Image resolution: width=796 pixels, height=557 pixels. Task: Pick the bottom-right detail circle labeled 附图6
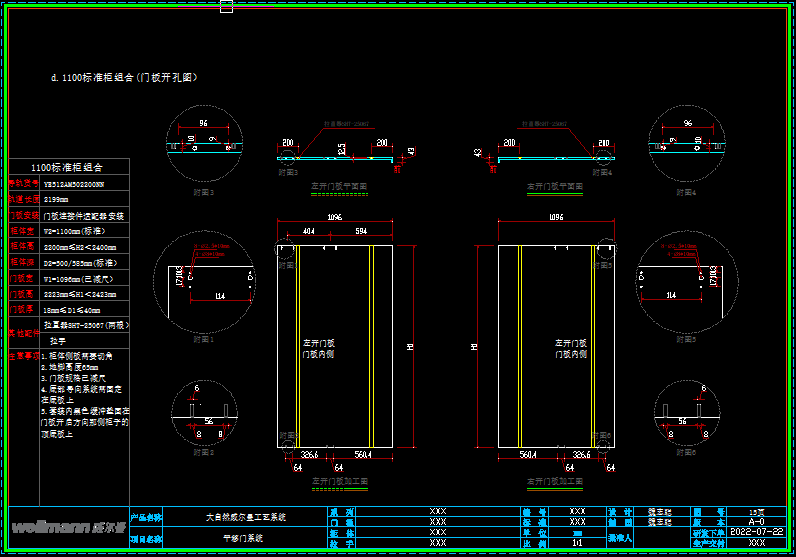[687, 415]
